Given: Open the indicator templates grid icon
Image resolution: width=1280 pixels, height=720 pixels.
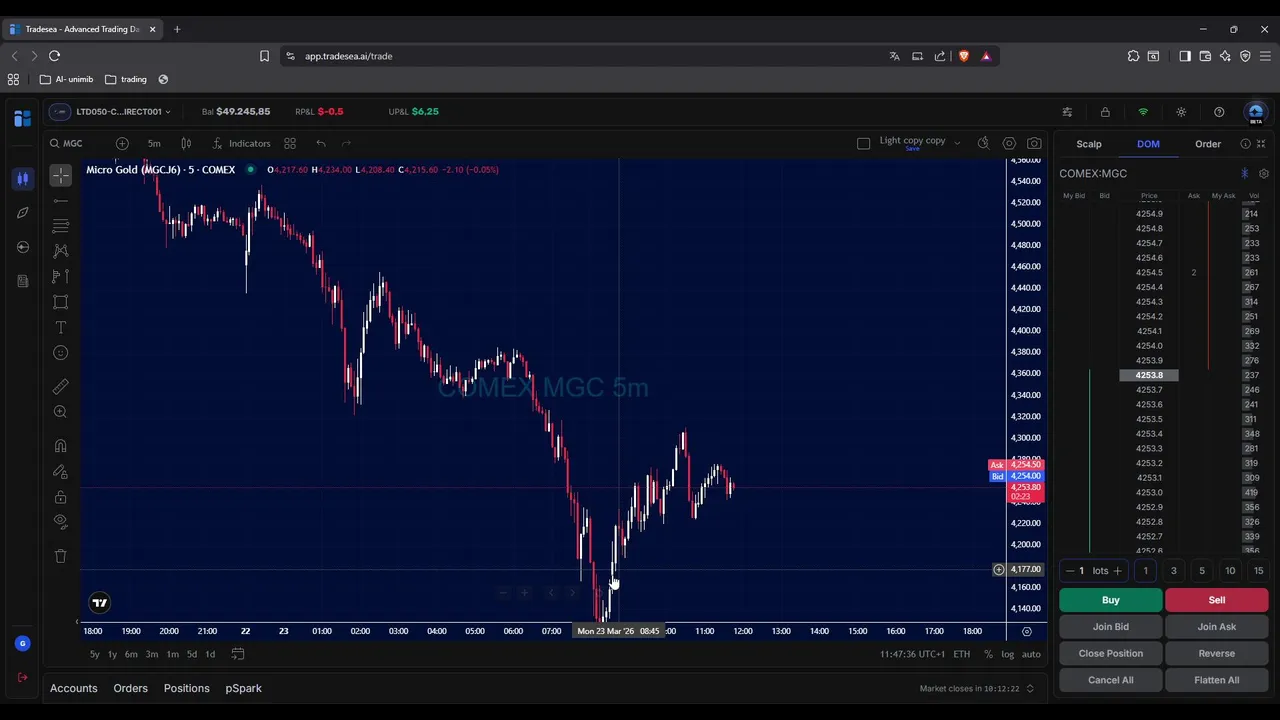Looking at the screenshot, I should (290, 143).
